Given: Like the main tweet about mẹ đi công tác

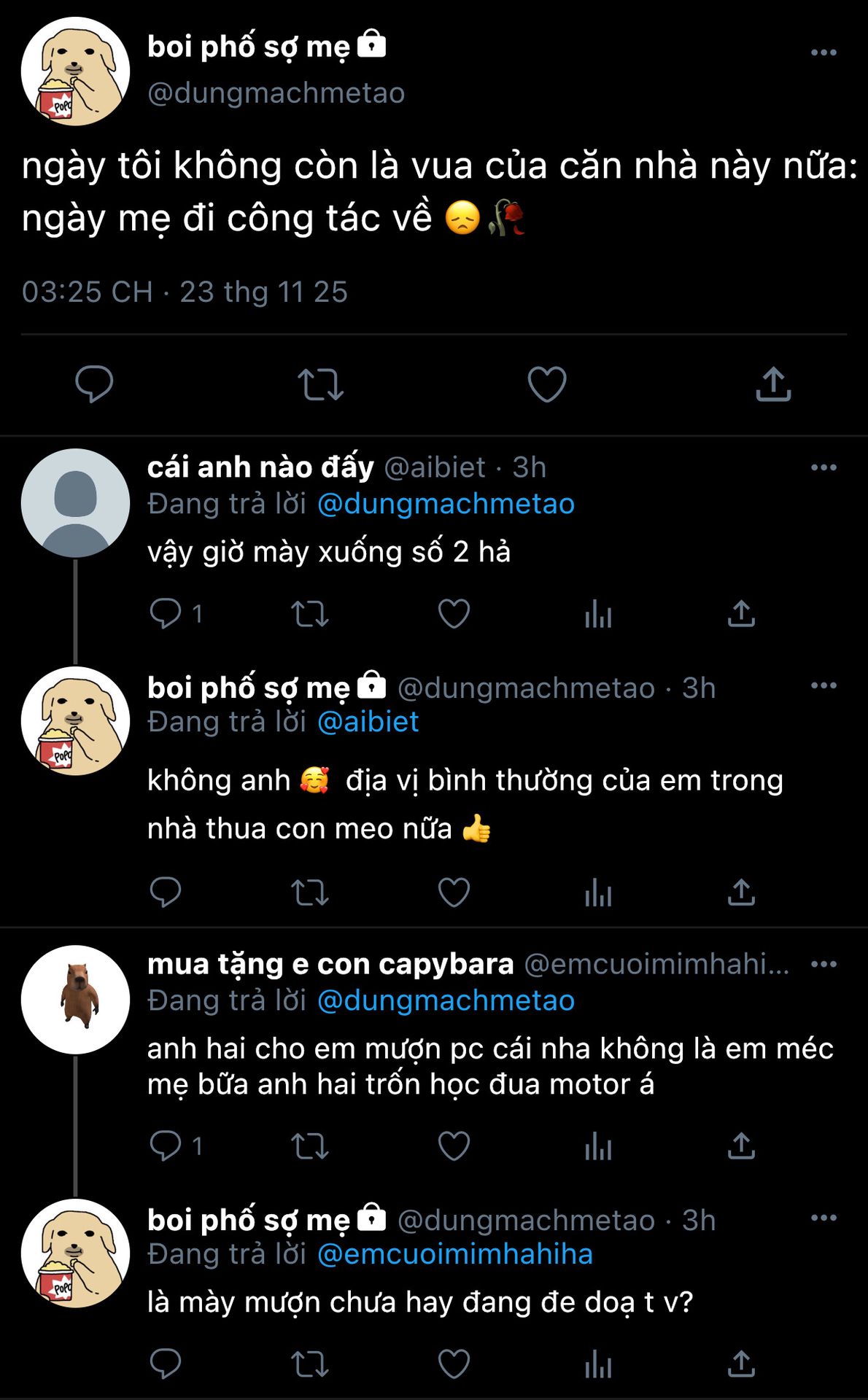Looking at the screenshot, I should tap(546, 384).
